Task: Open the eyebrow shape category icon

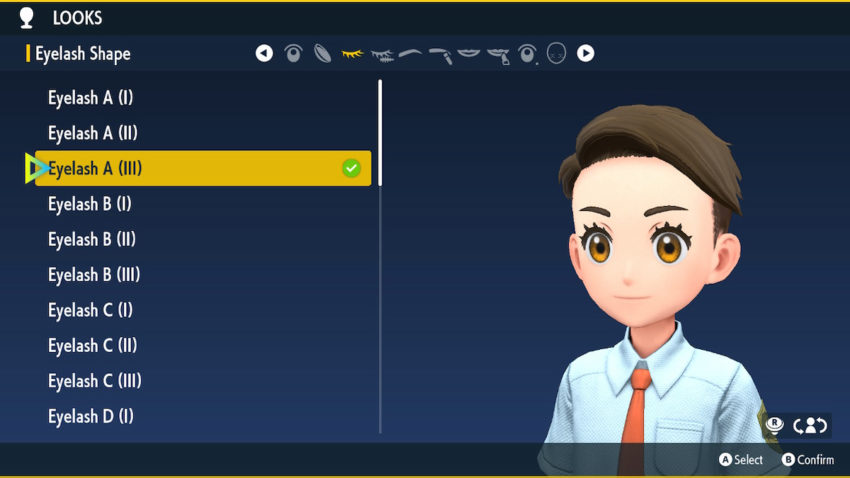Action: 410,53
